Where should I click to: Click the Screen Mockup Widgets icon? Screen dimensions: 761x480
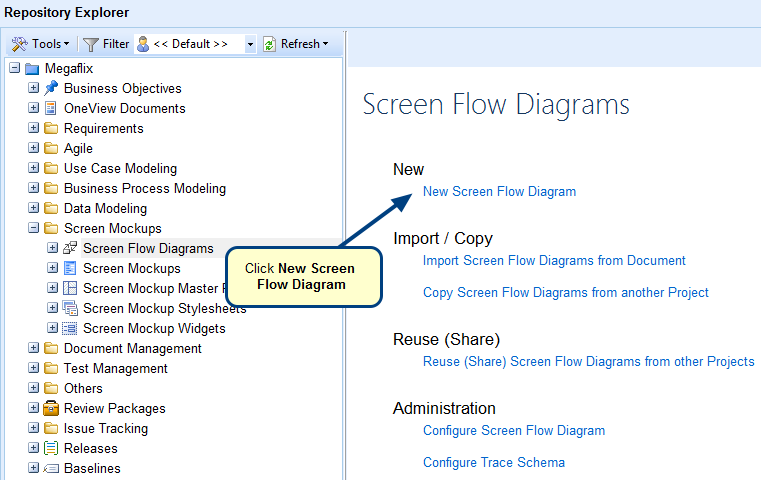[x=70, y=328]
